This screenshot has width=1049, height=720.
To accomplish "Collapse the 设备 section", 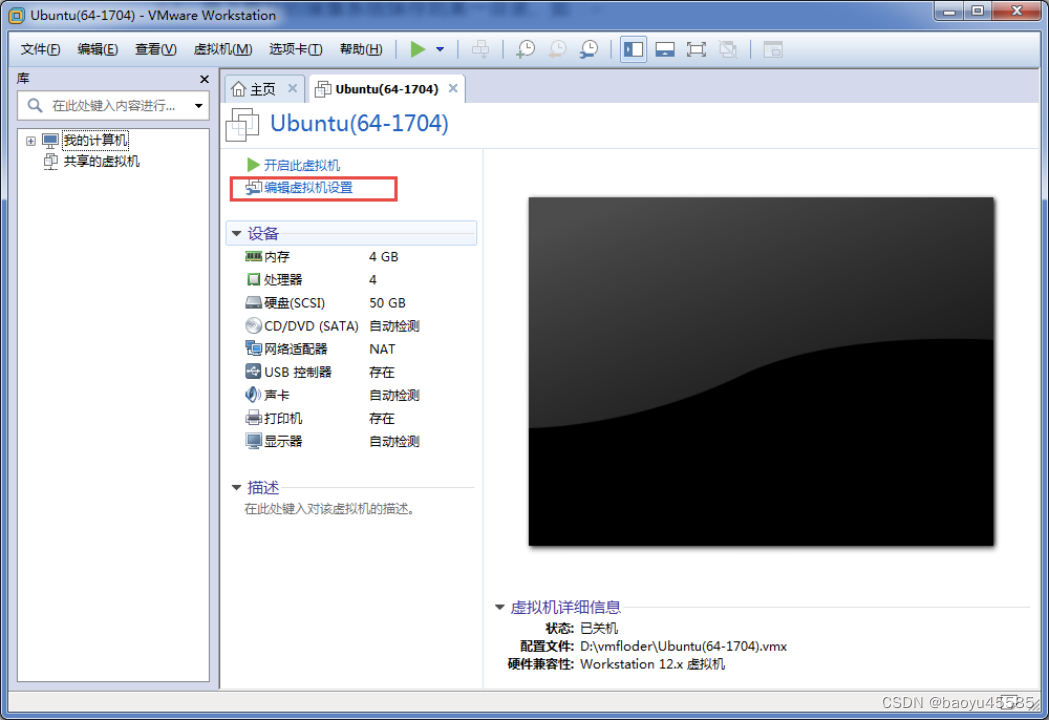I will (236, 234).
